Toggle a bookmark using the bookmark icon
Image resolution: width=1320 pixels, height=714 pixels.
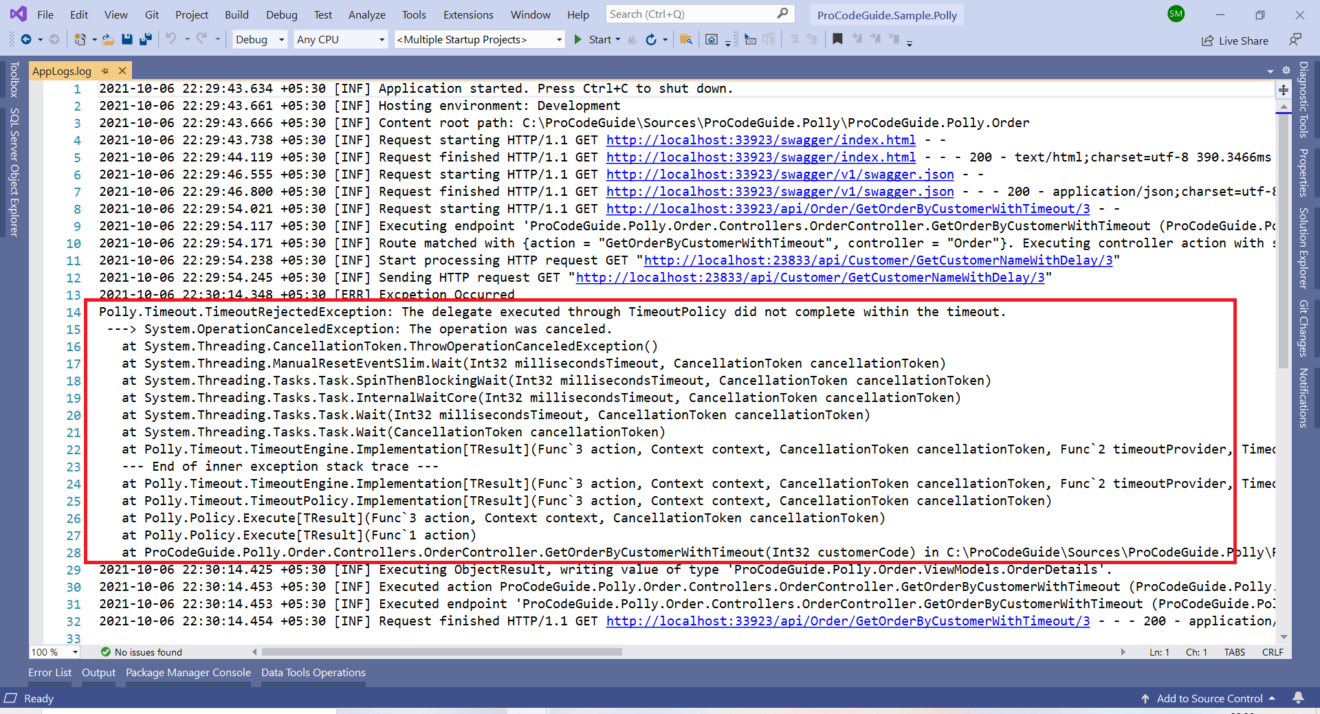coord(838,38)
